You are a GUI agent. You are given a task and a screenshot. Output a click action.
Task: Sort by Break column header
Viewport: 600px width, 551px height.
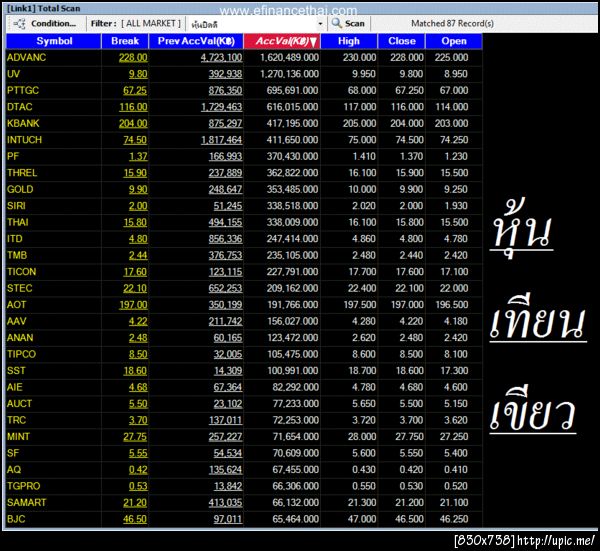(125, 41)
